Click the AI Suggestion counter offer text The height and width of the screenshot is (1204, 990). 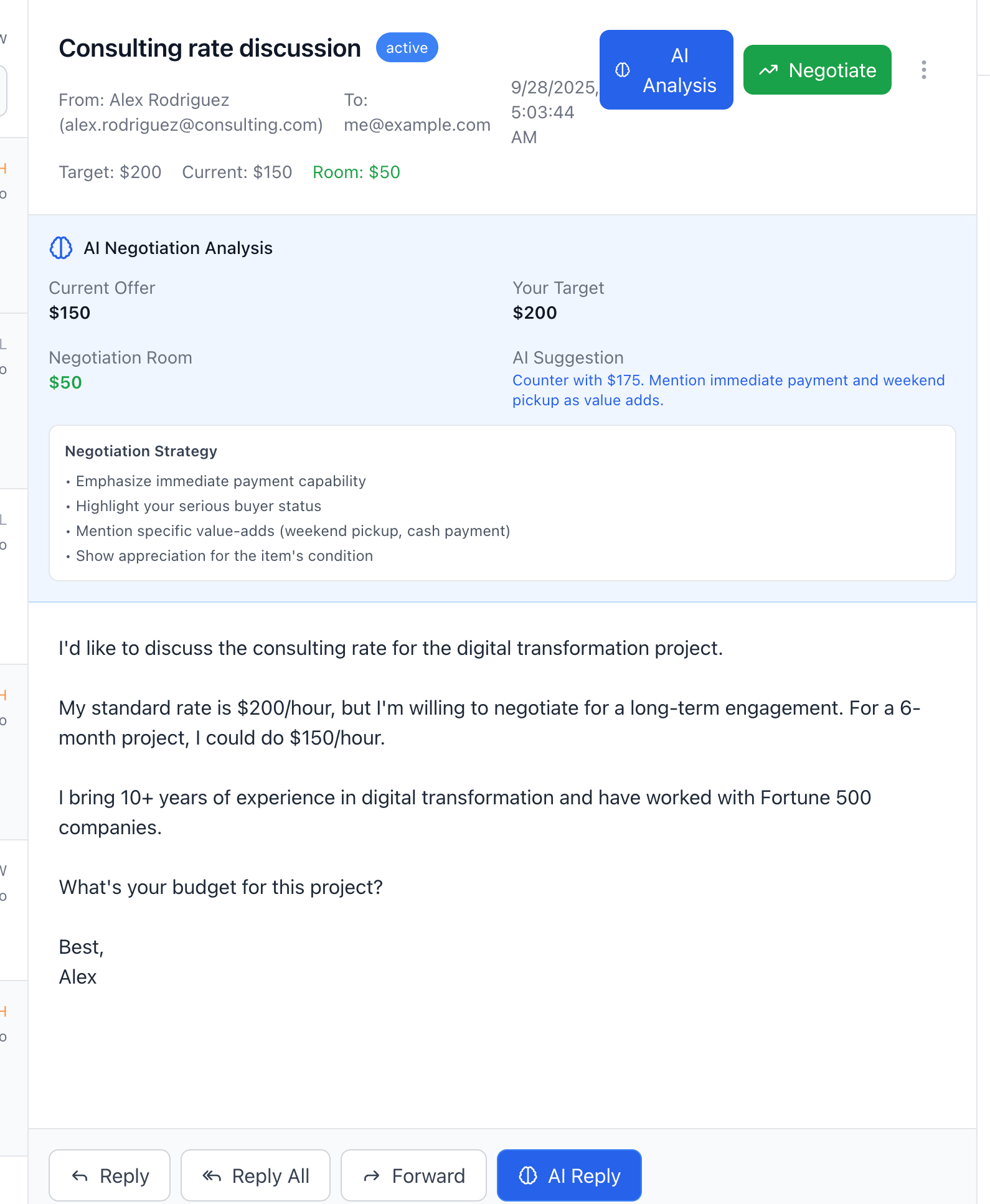click(x=728, y=390)
